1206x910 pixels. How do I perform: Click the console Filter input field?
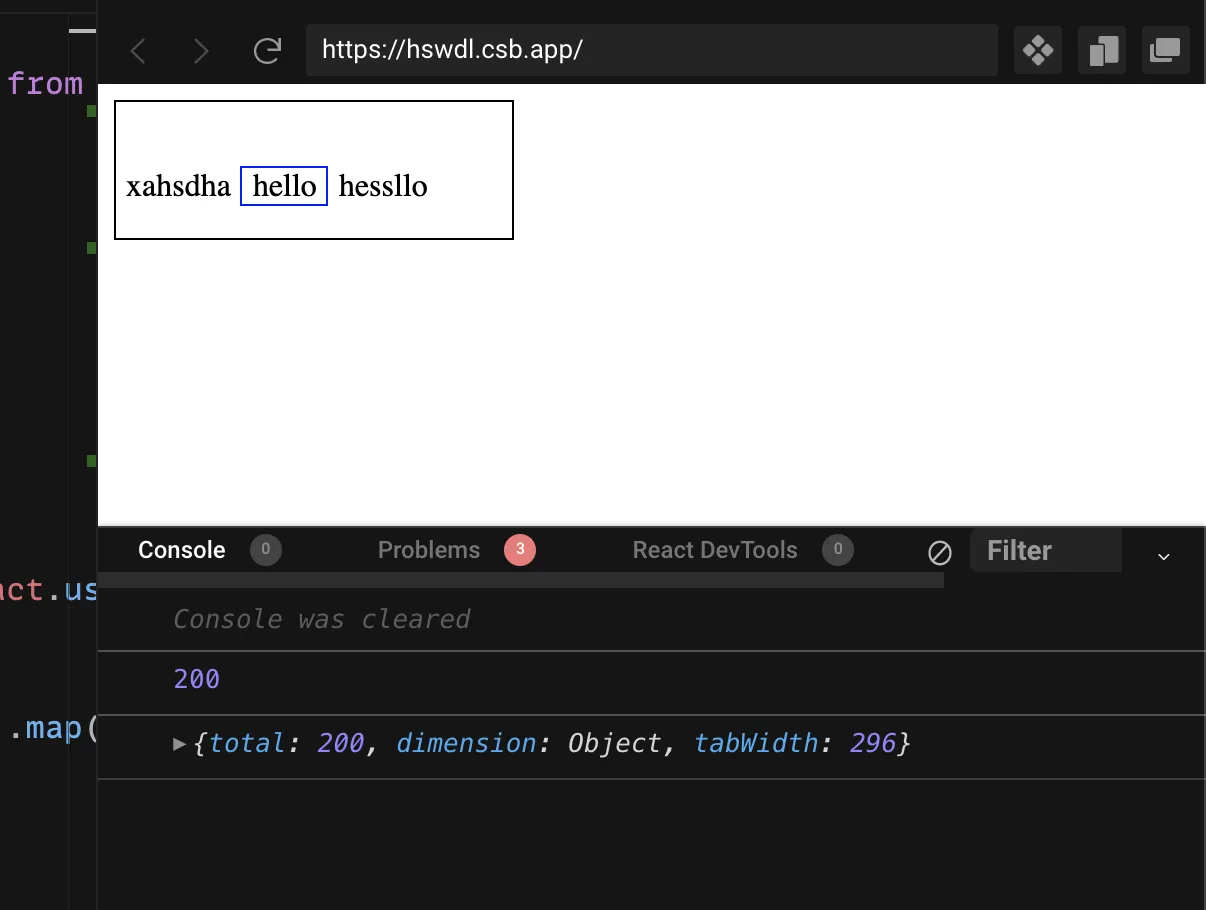(x=1046, y=551)
